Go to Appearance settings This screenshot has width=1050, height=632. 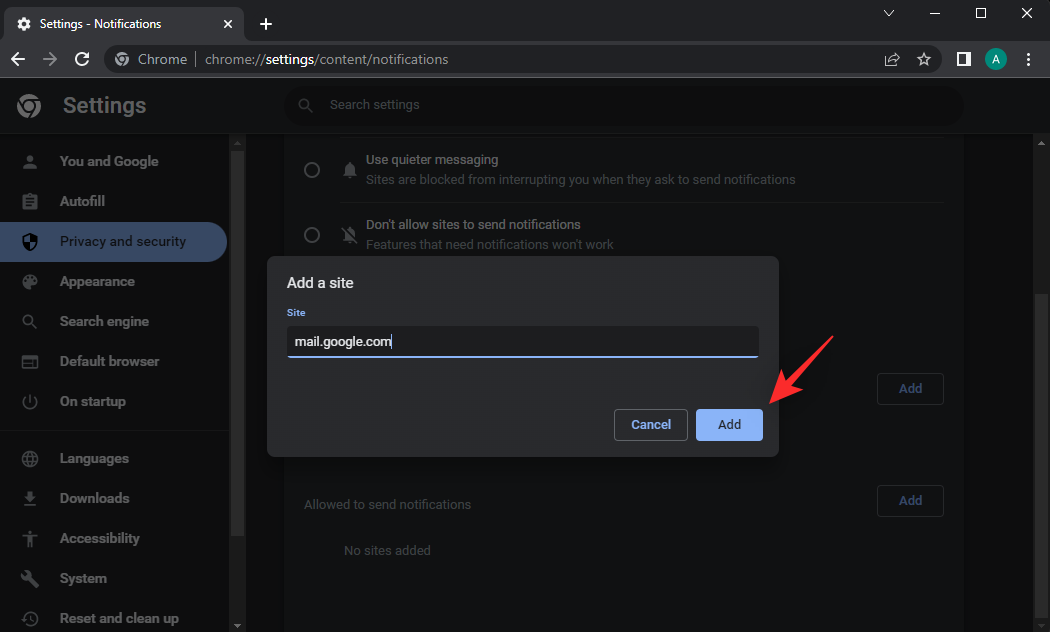(97, 281)
